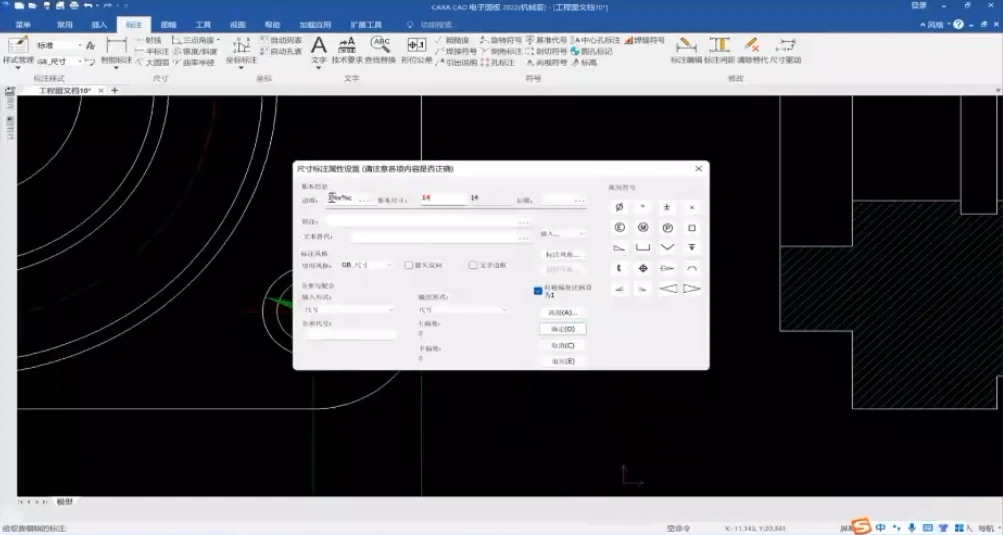Toggle 文字边框 text border checkbox

[x=473, y=265]
